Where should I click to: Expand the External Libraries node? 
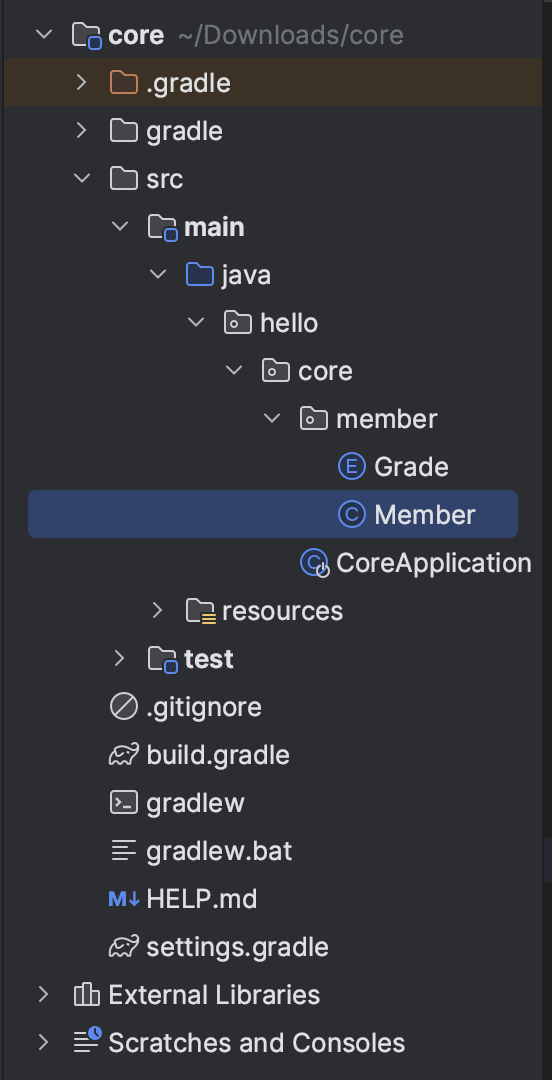click(x=43, y=995)
